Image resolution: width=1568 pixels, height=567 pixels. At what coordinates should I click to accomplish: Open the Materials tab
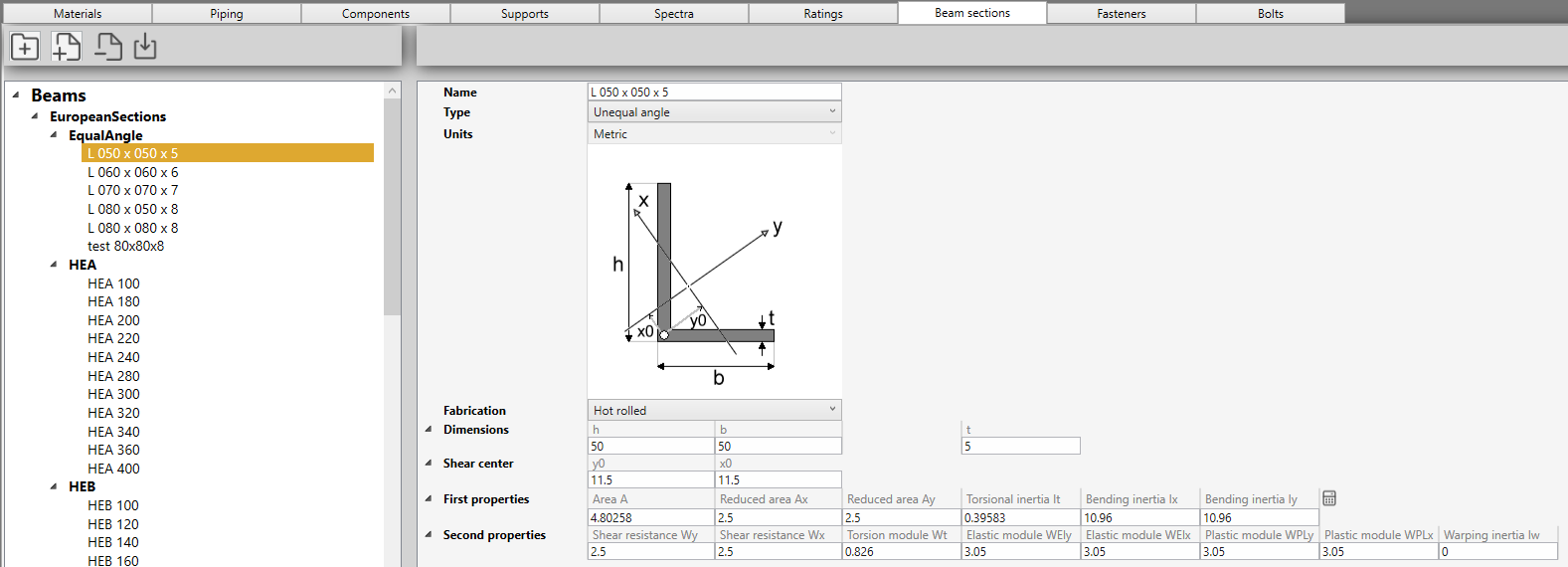tap(78, 14)
